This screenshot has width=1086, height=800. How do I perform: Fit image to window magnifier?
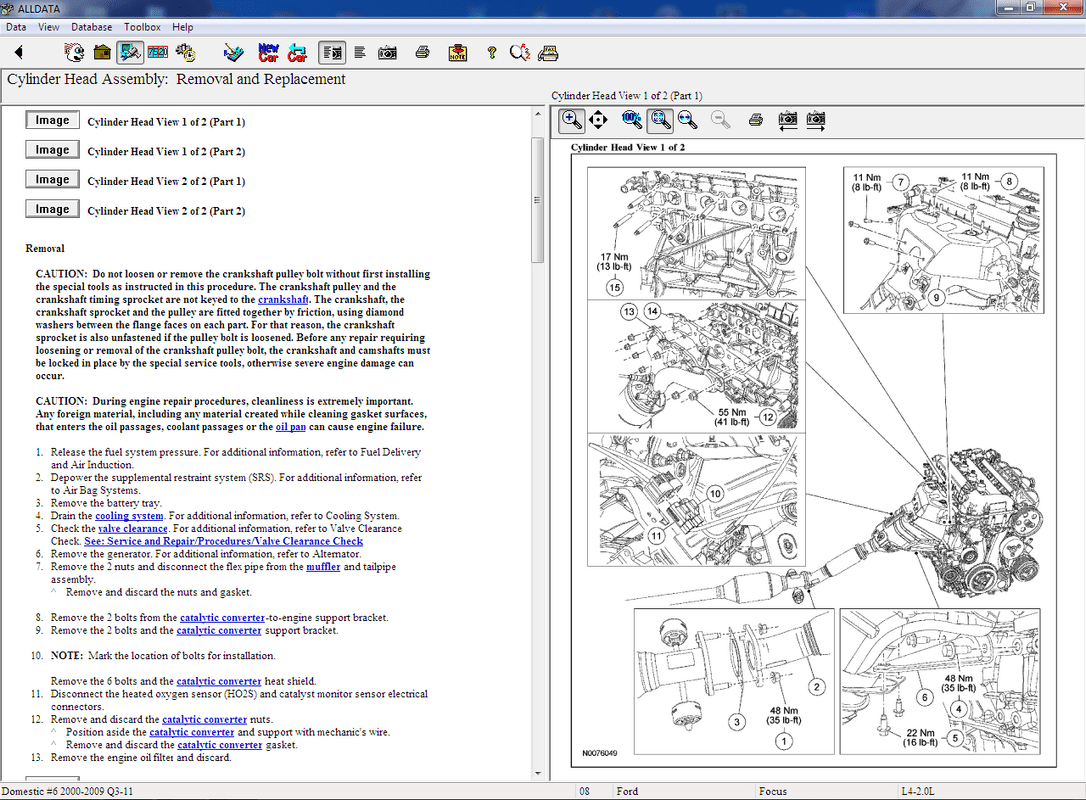pyautogui.click(x=660, y=120)
